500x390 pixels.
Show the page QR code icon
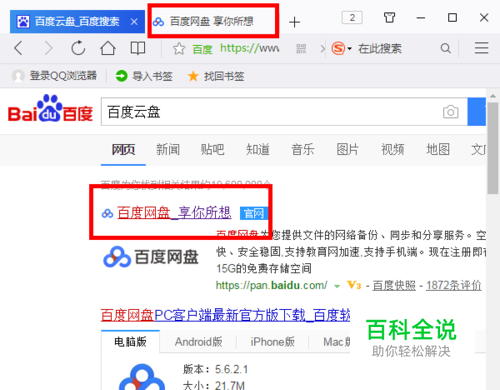click(x=301, y=49)
